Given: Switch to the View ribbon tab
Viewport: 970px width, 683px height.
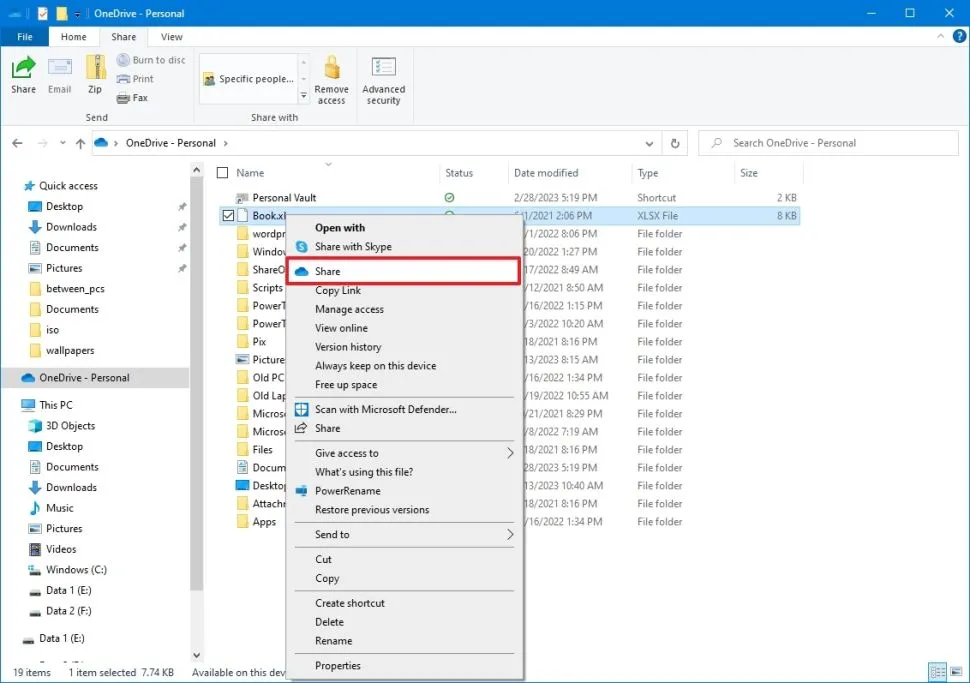Looking at the screenshot, I should coord(170,36).
